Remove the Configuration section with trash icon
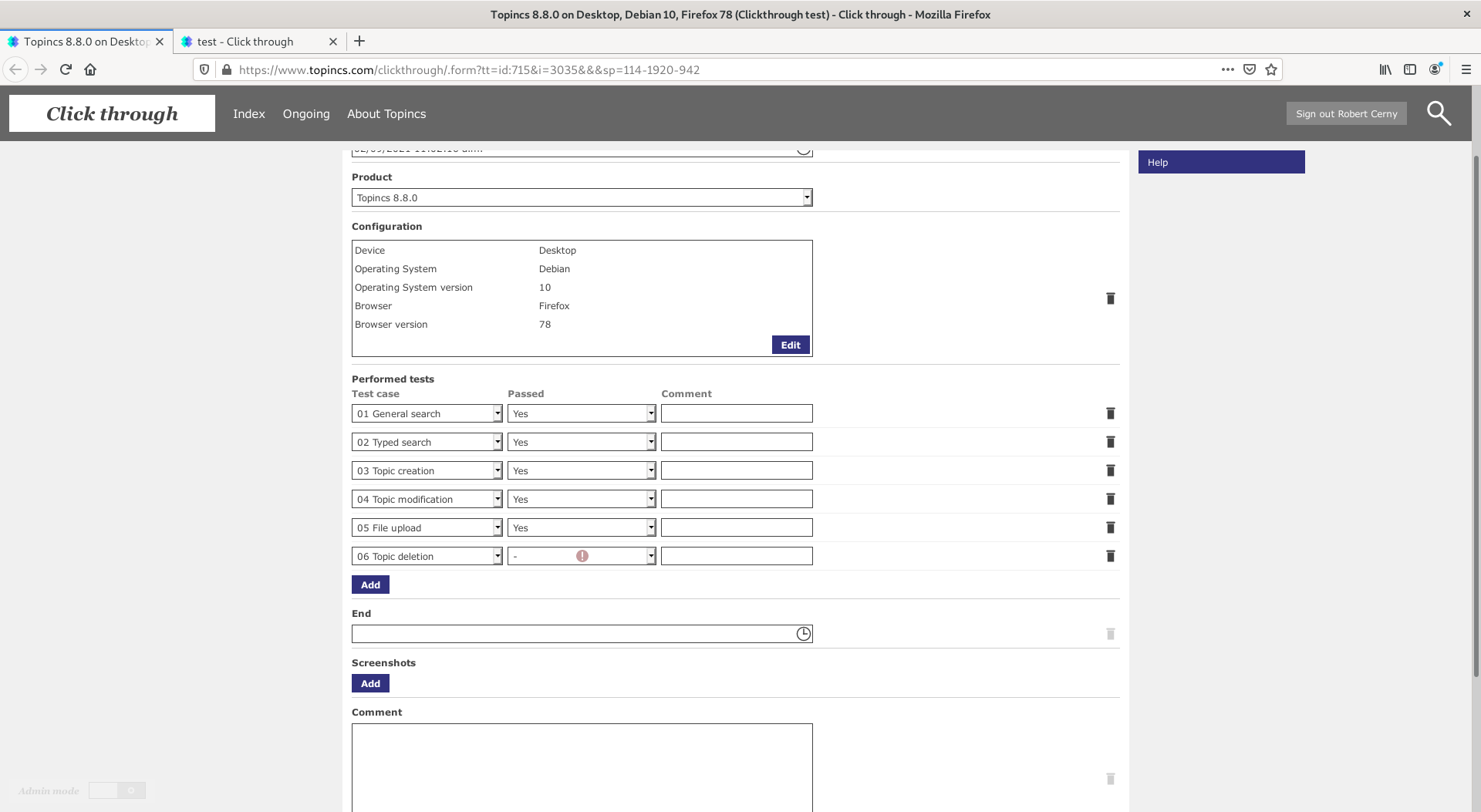The height and width of the screenshot is (812, 1481). 1110,298
